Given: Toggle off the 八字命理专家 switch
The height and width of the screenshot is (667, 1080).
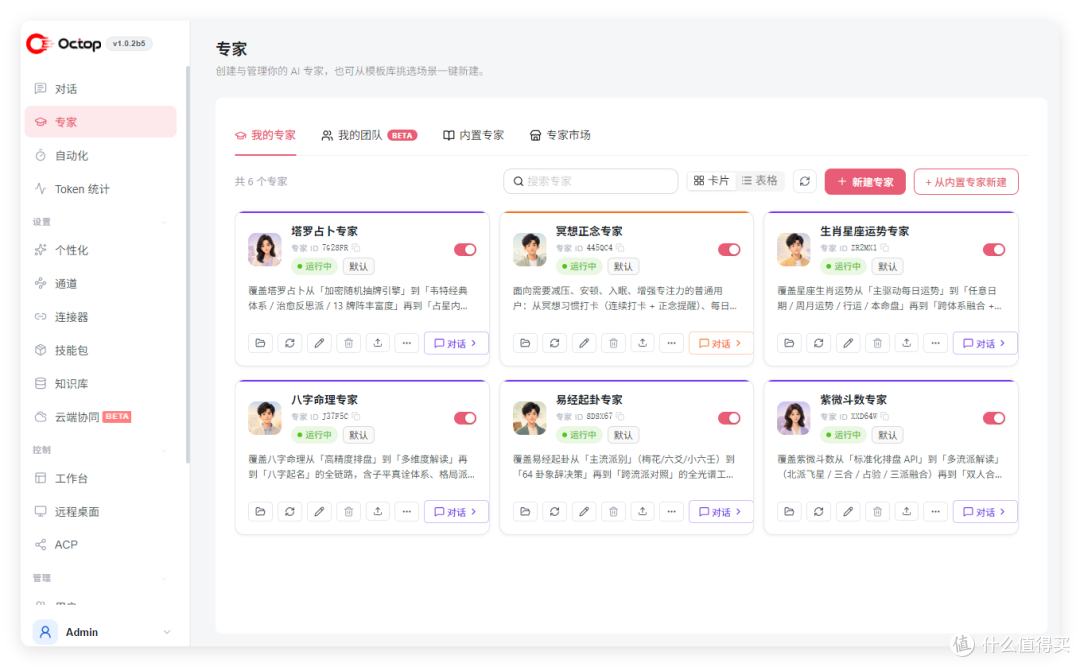Looking at the screenshot, I should [465, 418].
